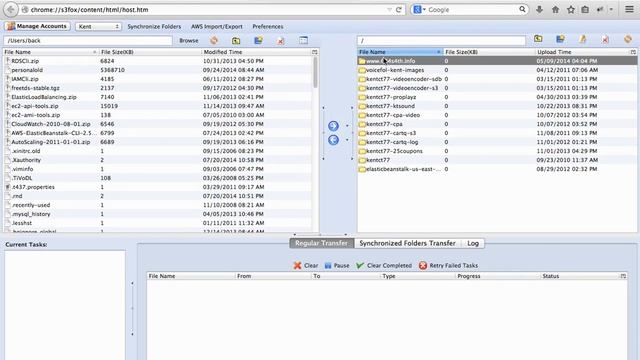The width and height of the screenshot is (640, 360).
Task: Sort local files by Modified Time
Action: click(x=256, y=52)
